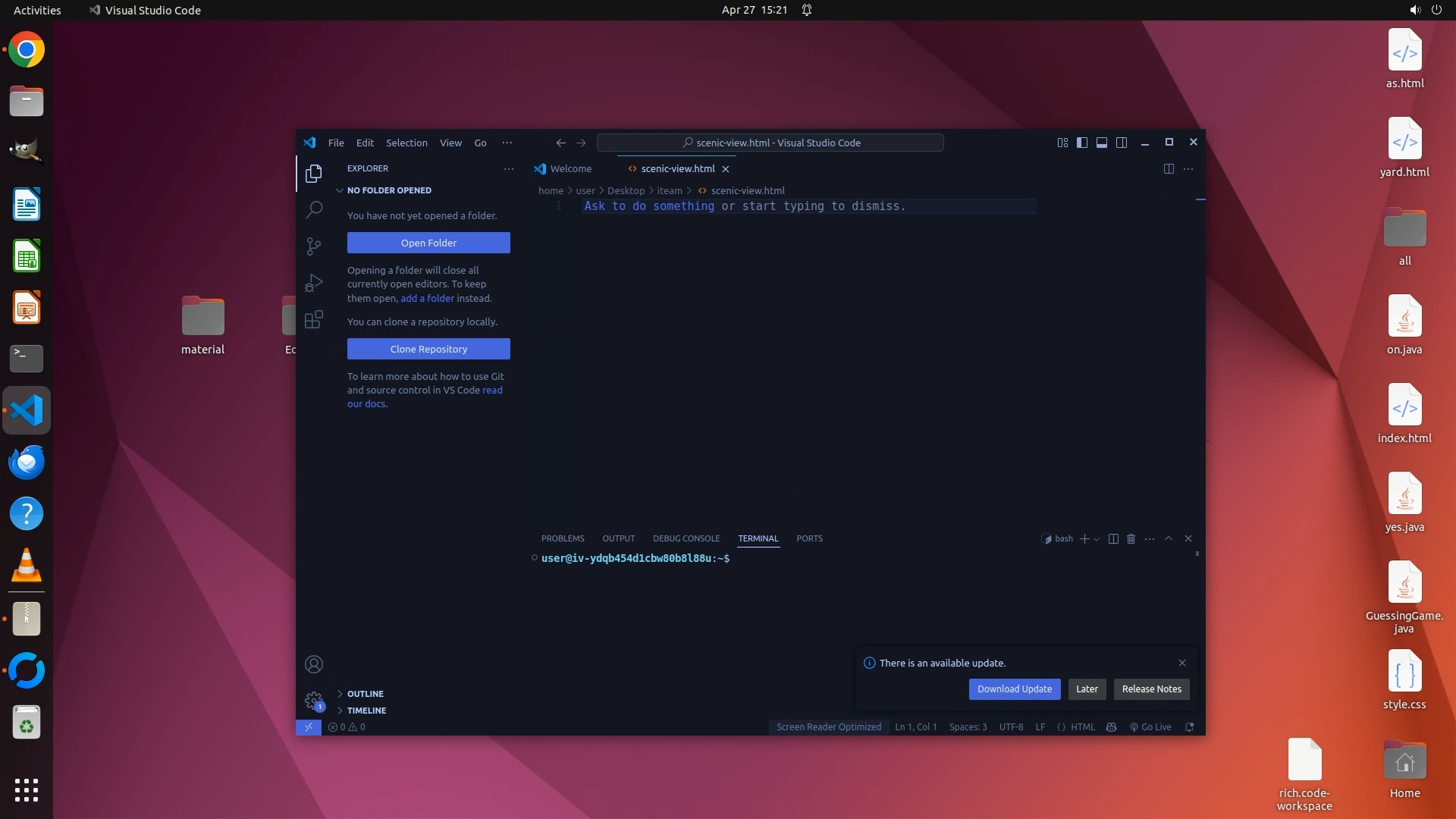Open the Search view in activity bar
The image size is (1456, 819).
click(x=314, y=209)
